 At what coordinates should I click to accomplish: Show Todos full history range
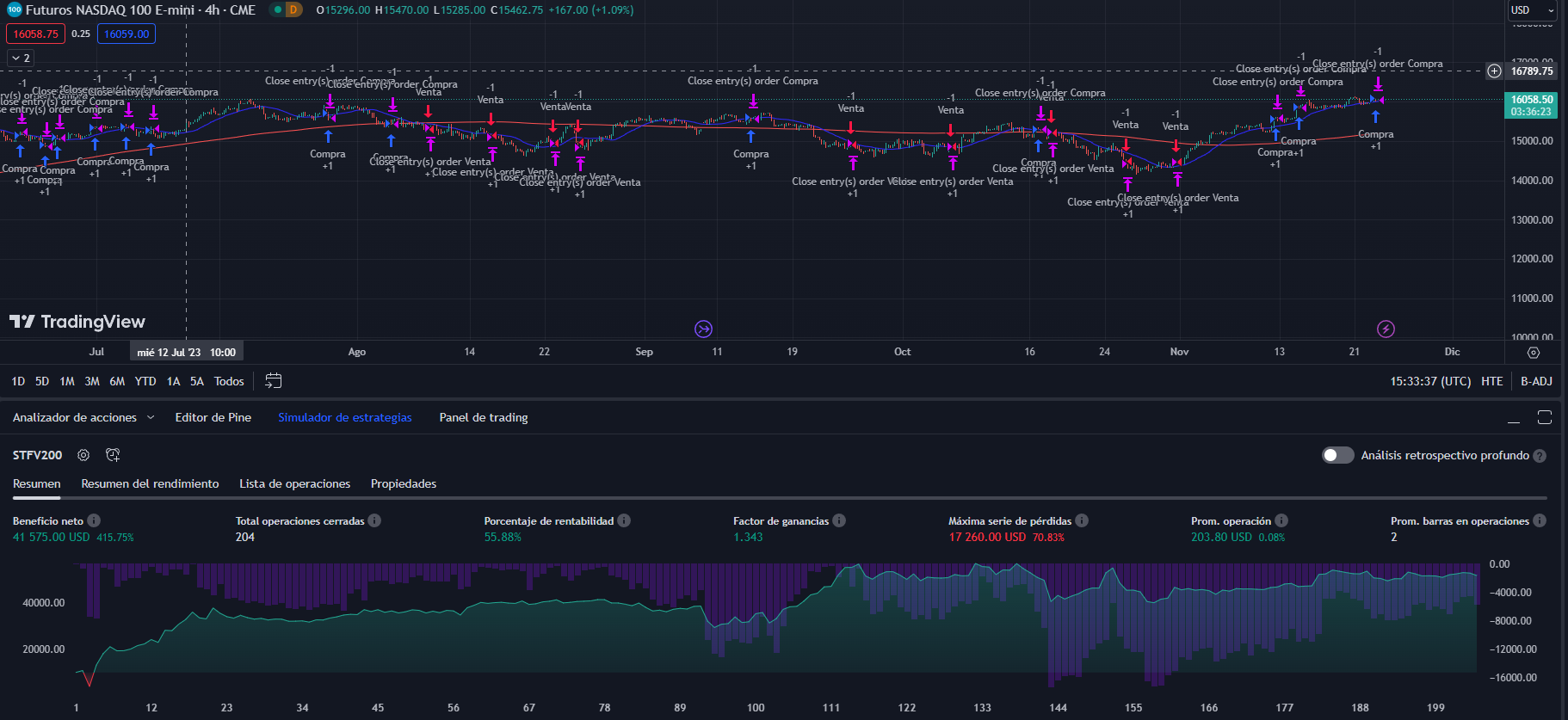229,381
